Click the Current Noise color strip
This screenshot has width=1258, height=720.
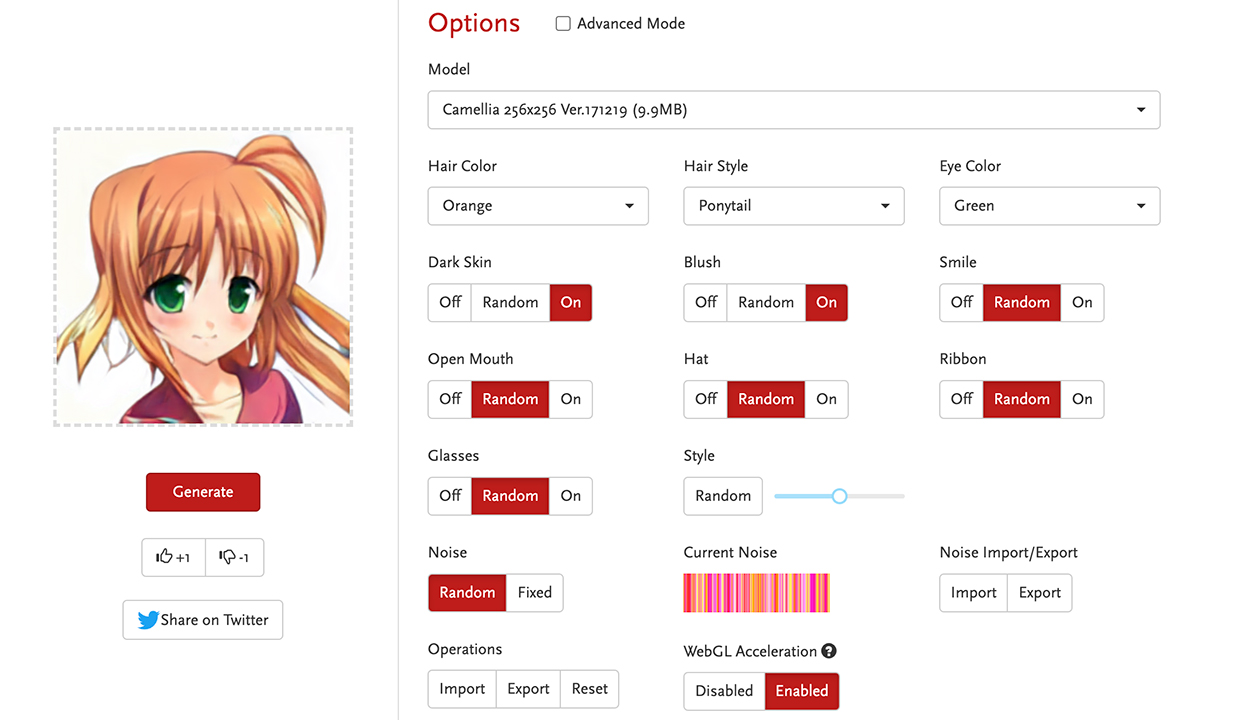tap(756, 592)
